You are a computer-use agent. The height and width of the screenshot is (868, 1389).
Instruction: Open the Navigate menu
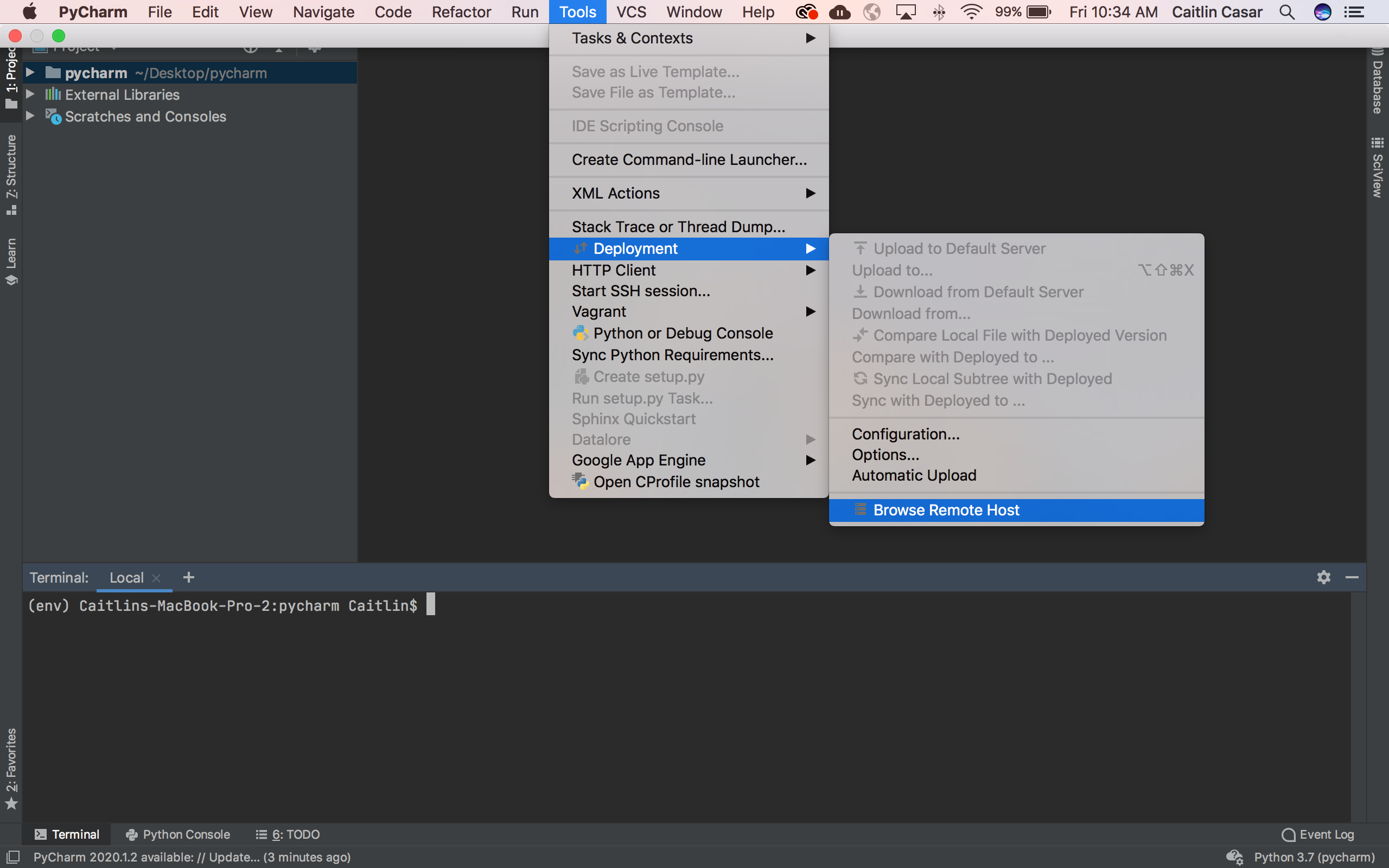tap(323, 12)
